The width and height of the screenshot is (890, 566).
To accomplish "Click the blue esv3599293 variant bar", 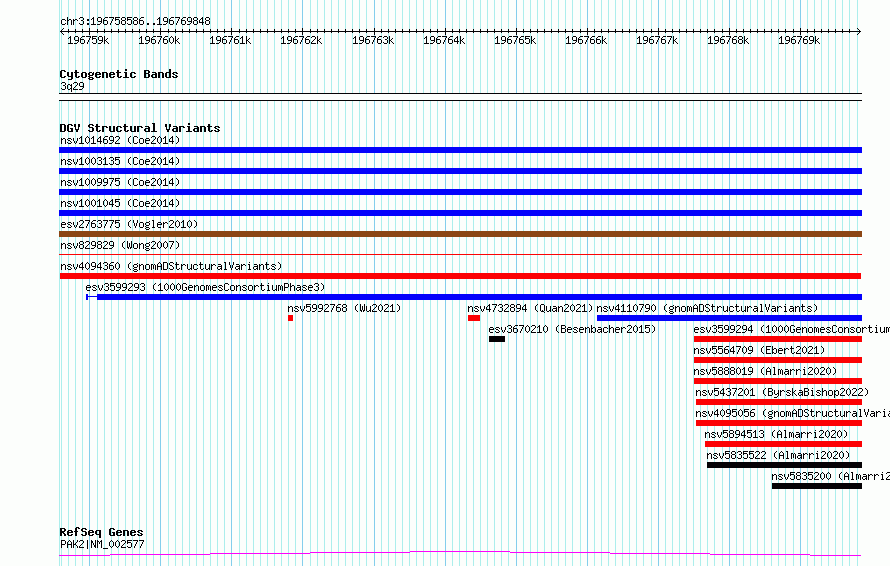I will click(x=474, y=297).
